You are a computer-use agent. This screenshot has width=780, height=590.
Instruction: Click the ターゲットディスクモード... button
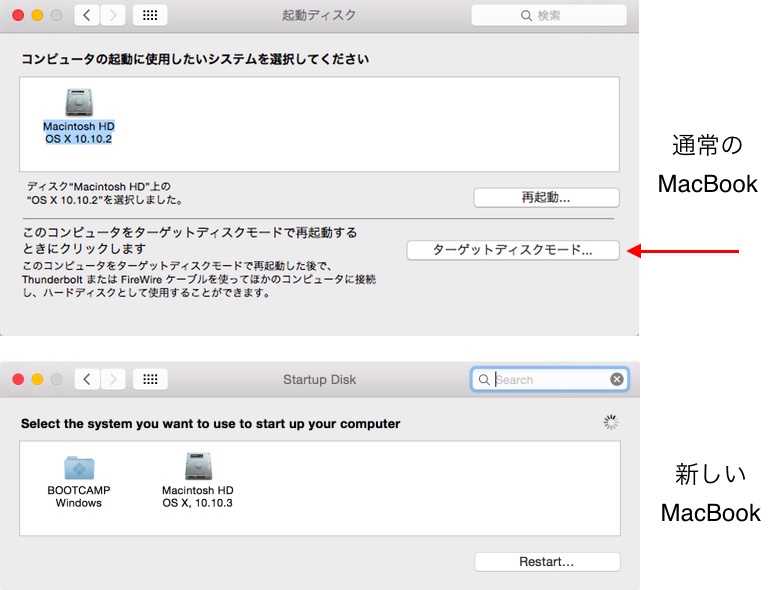[513, 250]
